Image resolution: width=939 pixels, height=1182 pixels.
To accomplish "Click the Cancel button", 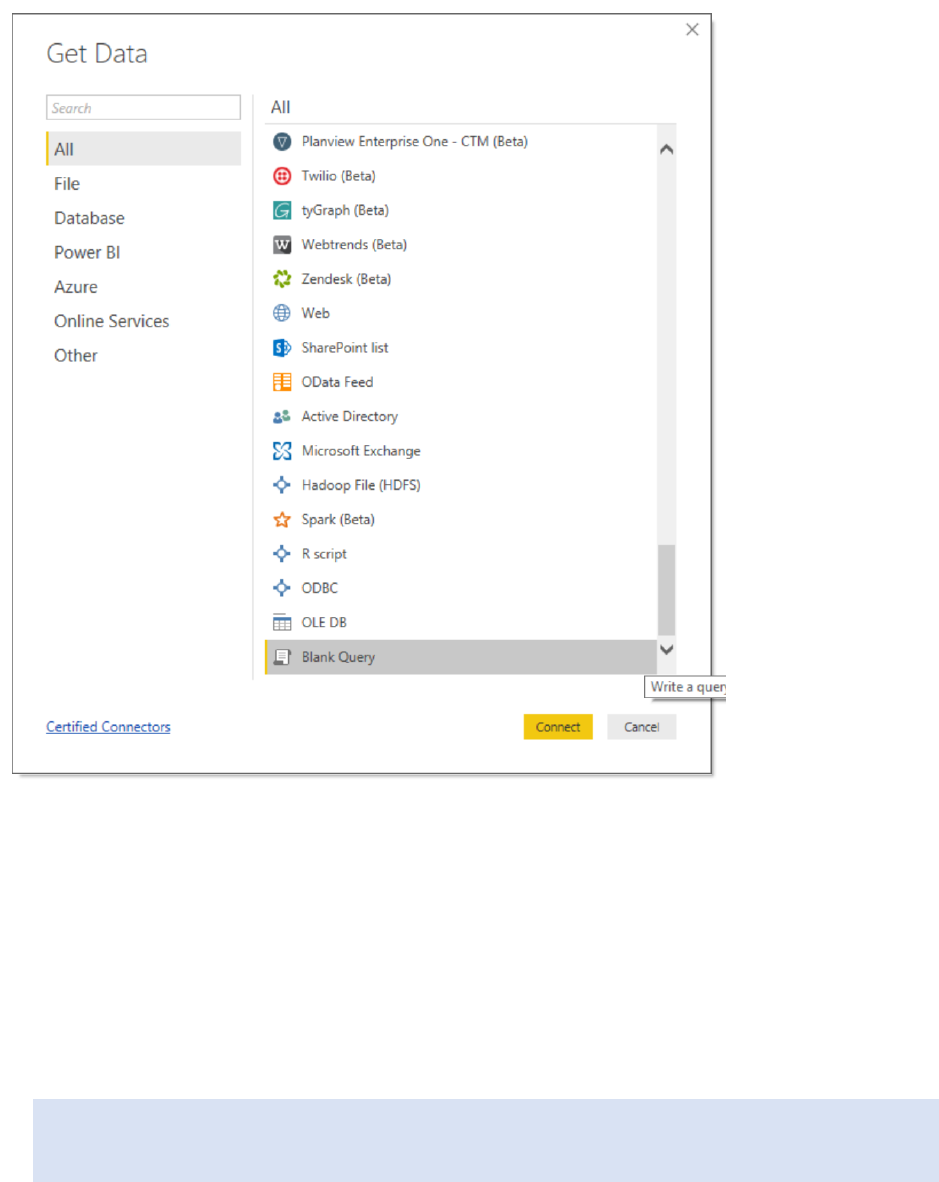I will [641, 727].
